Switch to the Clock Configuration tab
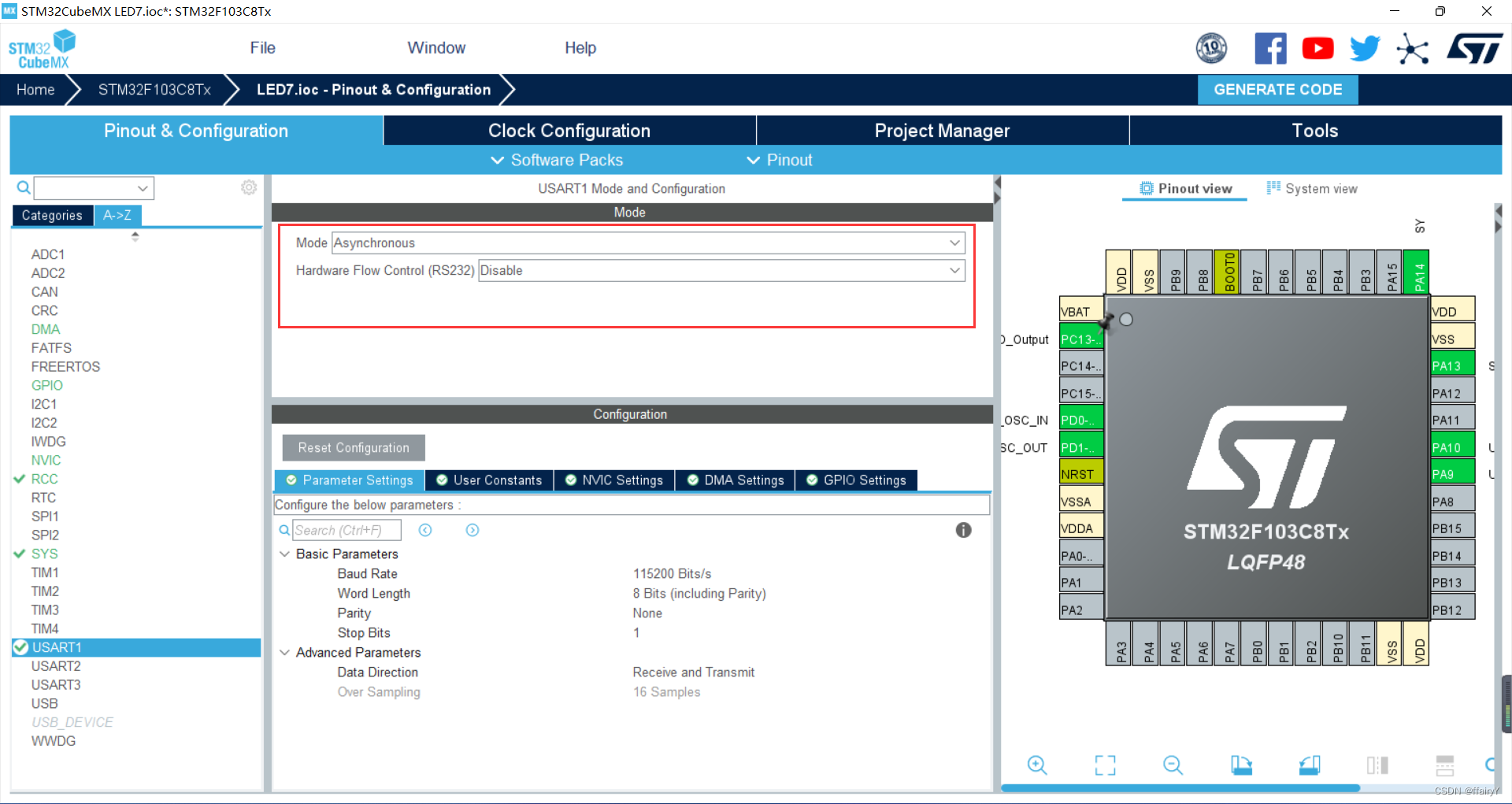The image size is (1512, 804). (569, 131)
